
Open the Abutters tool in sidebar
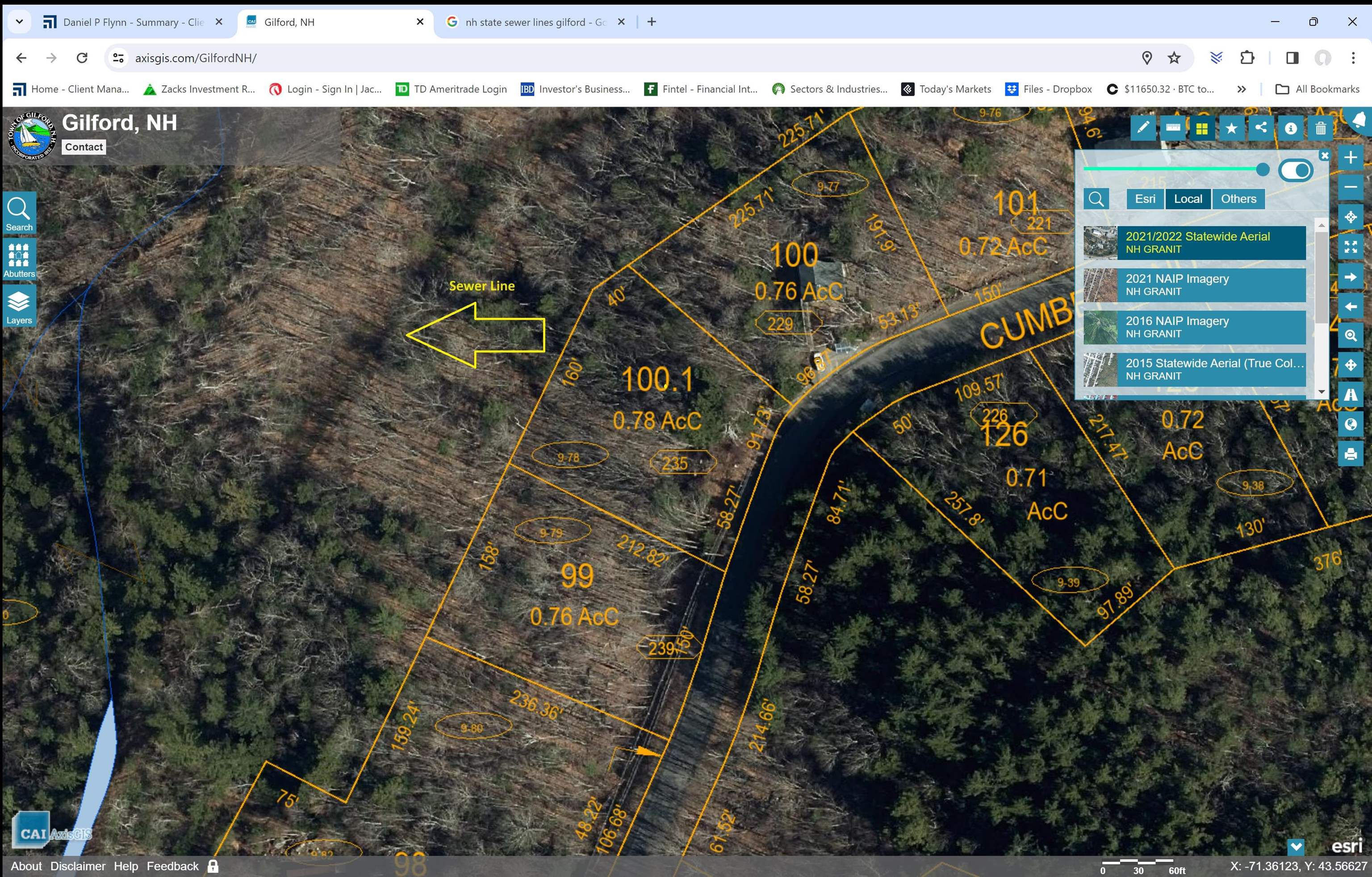19,260
